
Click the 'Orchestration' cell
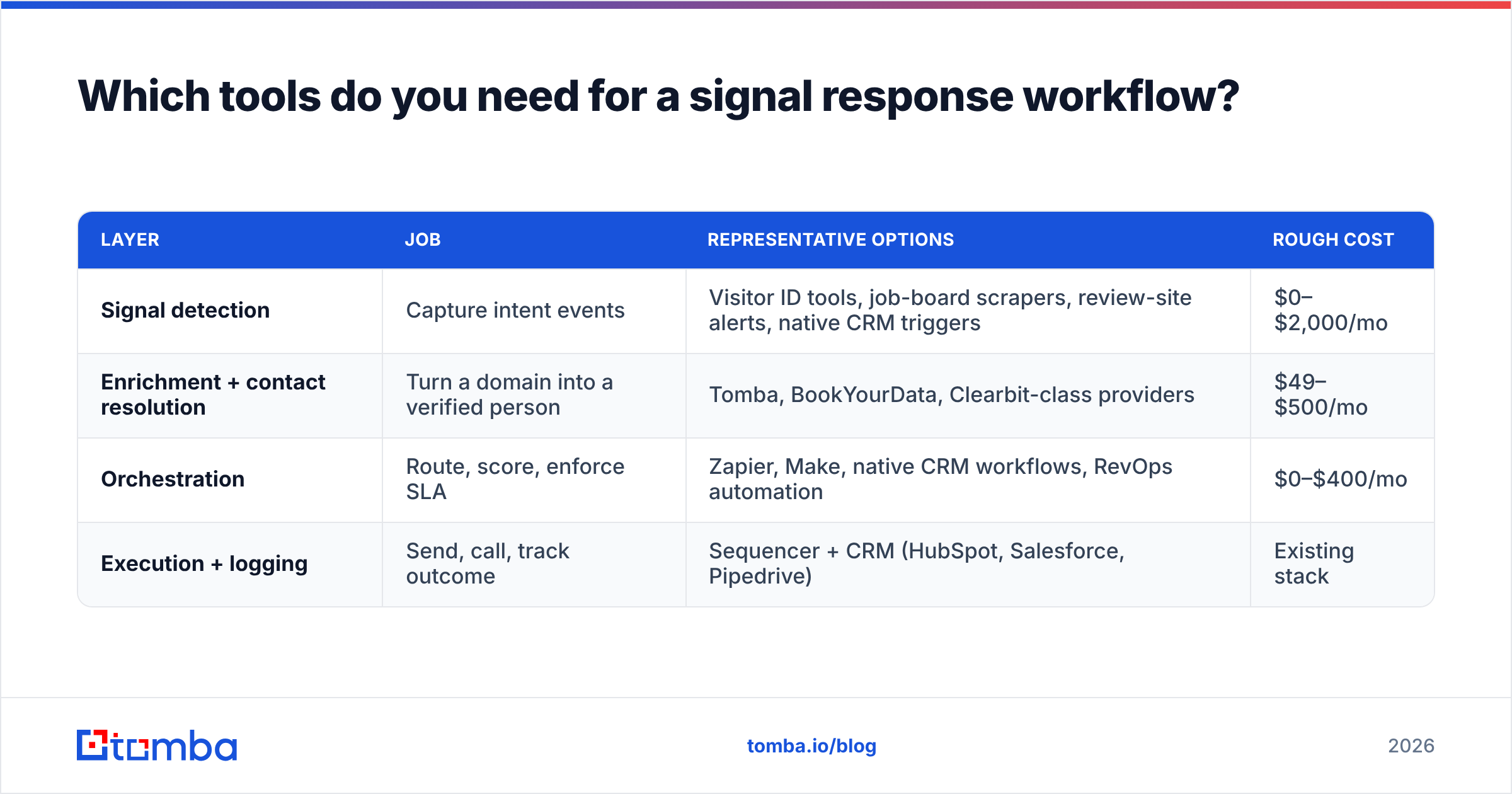230,480
